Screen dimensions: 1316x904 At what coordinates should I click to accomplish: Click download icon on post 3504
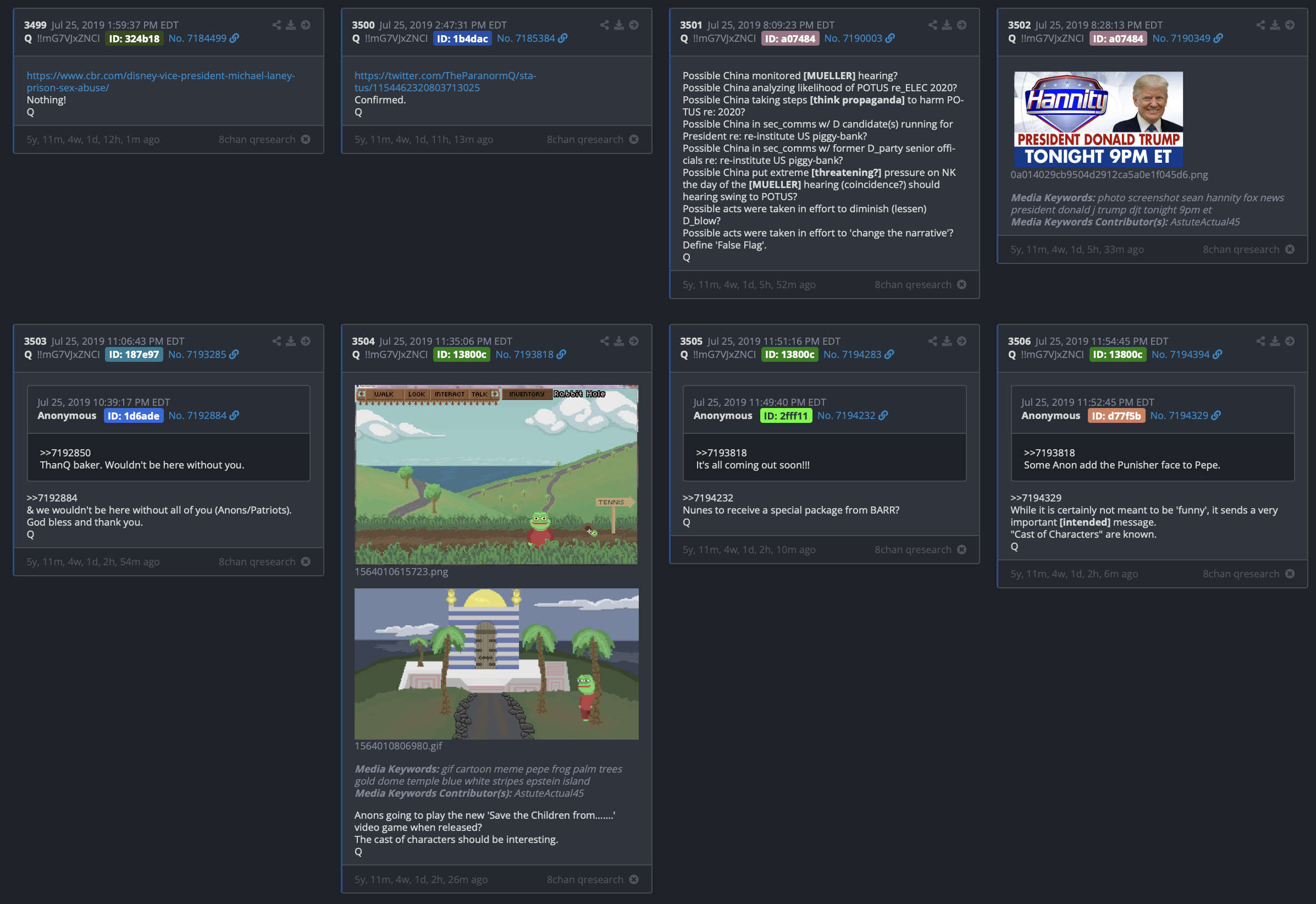[x=619, y=341]
